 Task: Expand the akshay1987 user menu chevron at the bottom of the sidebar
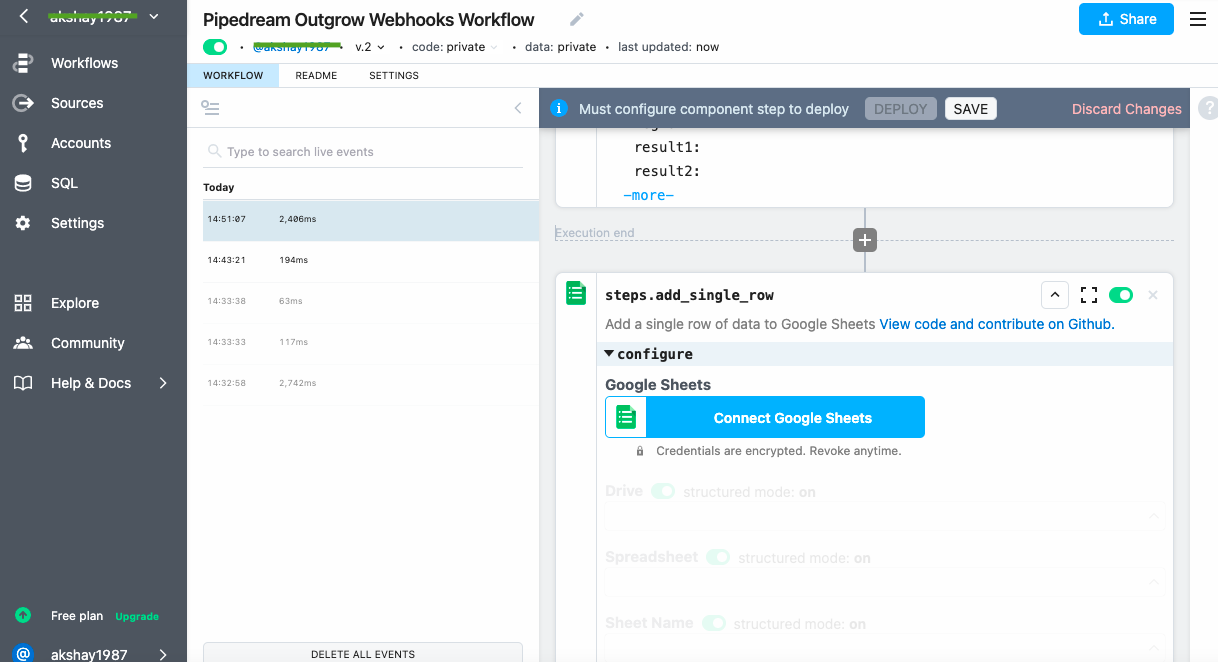(x=163, y=655)
